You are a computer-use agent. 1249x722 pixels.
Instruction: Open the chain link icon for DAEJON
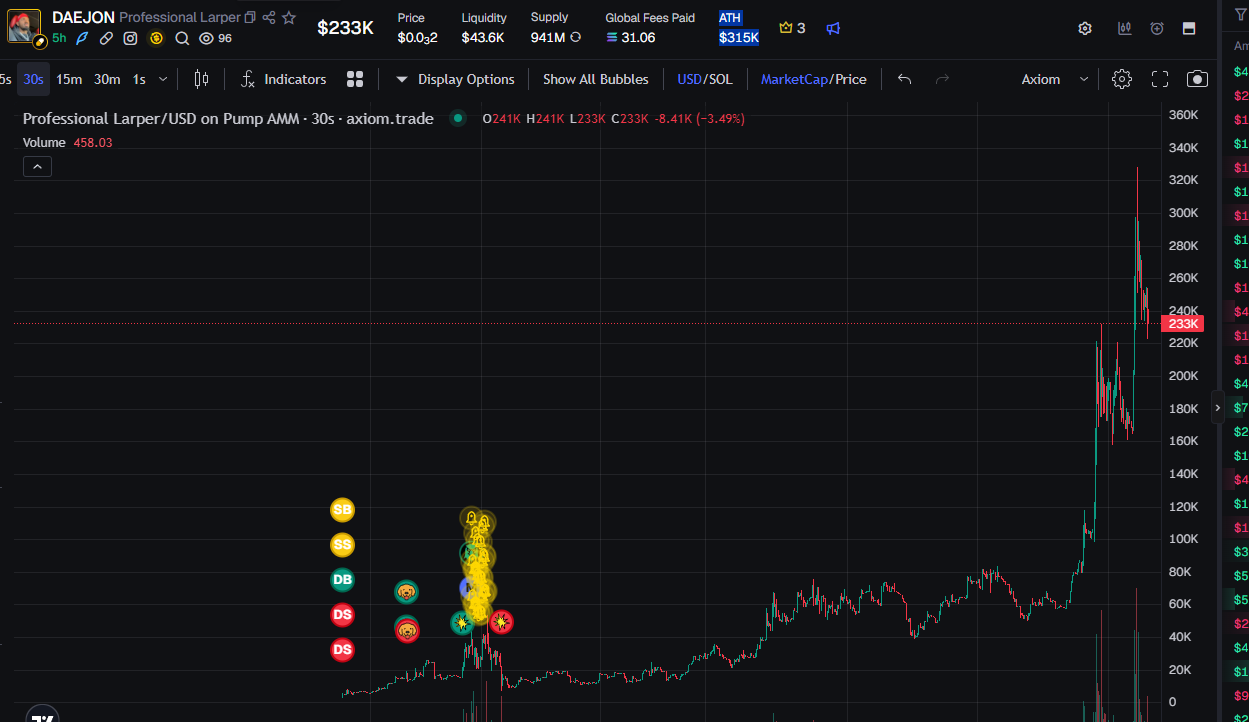click(106, 38)
